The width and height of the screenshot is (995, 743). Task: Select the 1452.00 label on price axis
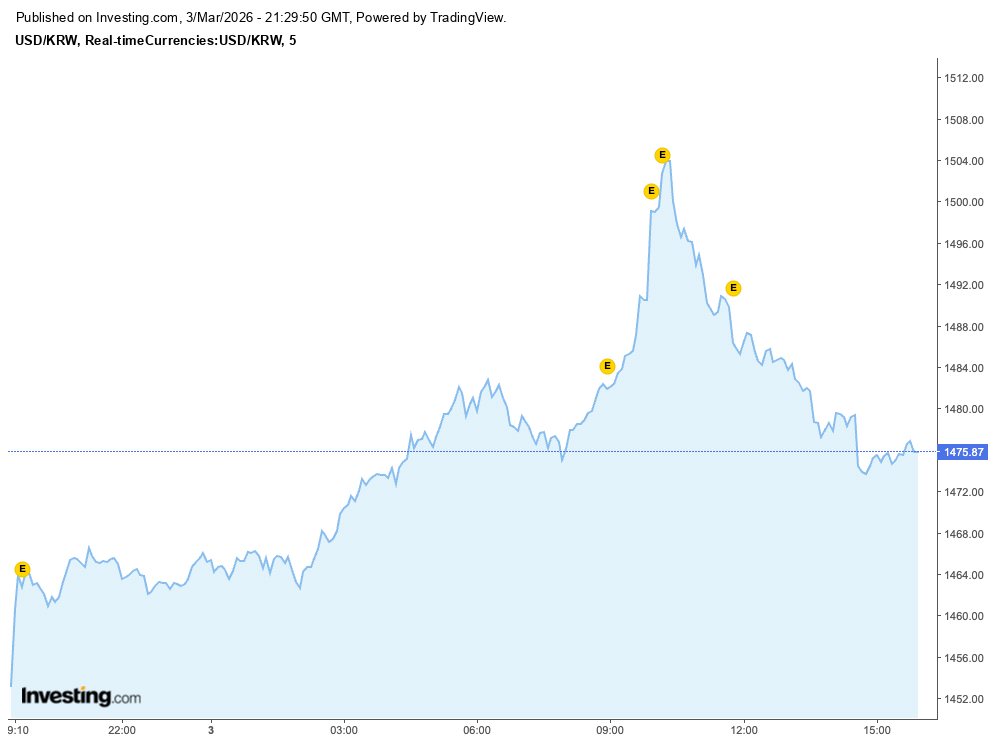pos(964,699)
